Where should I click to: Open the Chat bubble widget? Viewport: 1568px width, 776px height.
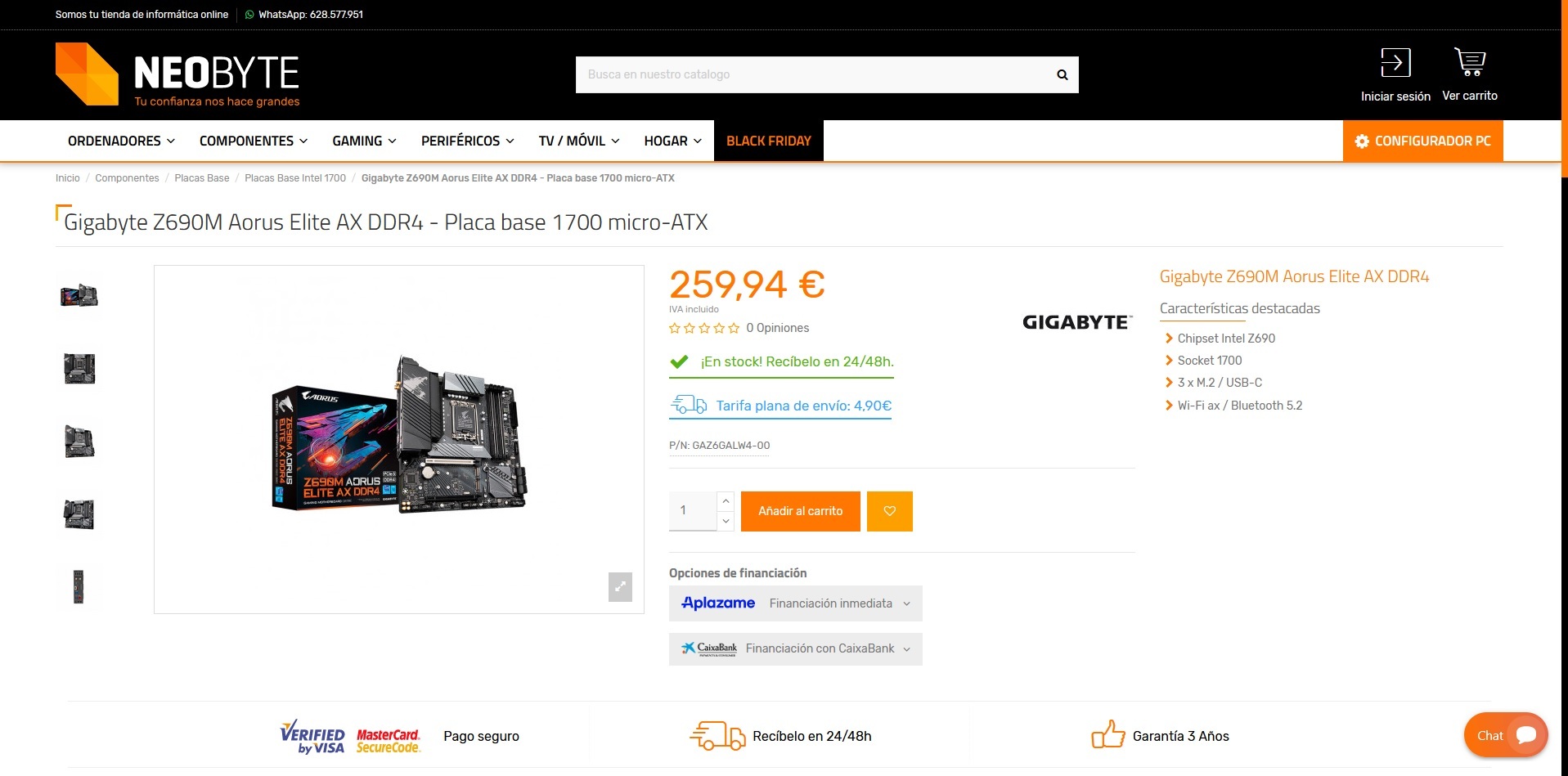[x=1506, y=735]
